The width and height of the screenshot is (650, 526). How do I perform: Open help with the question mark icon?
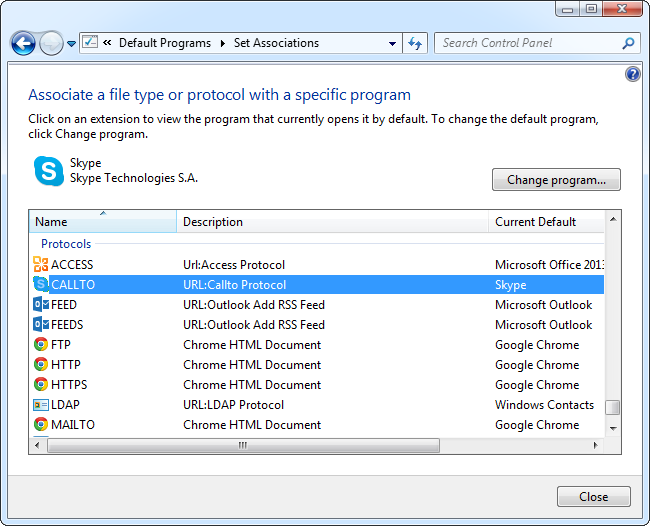pyautogui.click(x=632, y=74)
